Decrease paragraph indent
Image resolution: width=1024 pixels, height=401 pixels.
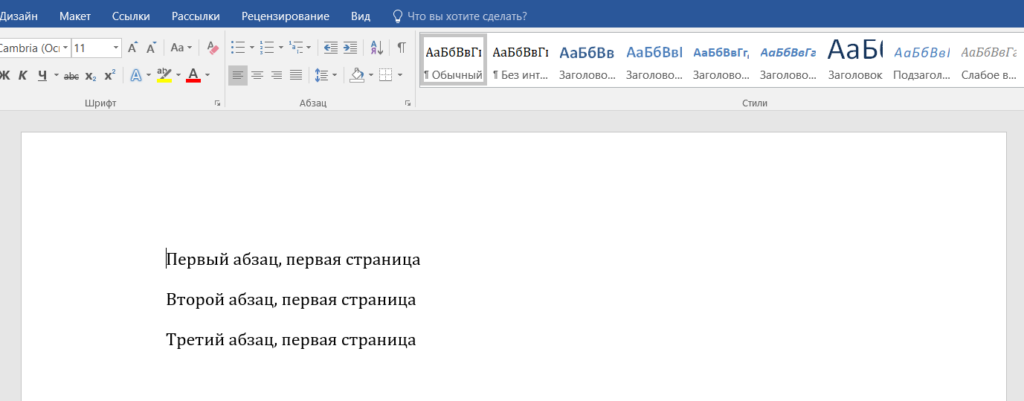click(330, 48)
